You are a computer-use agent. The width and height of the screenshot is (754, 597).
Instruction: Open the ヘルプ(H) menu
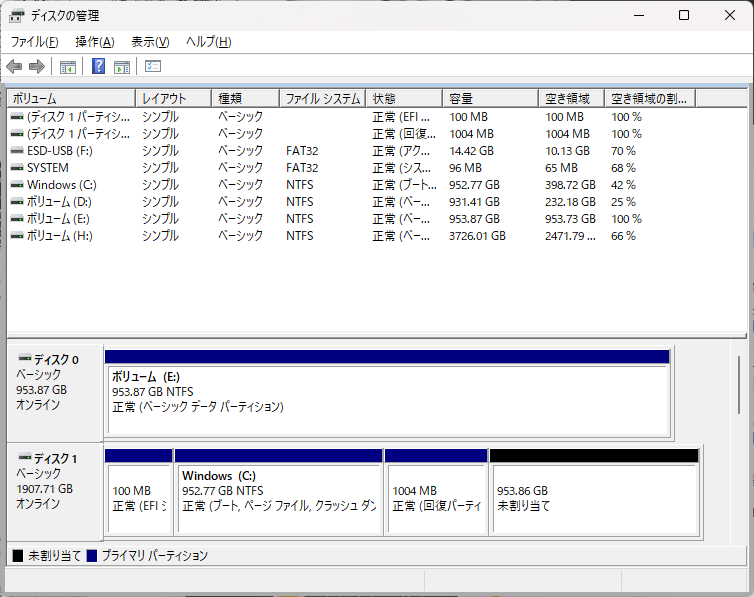point(208,42)
